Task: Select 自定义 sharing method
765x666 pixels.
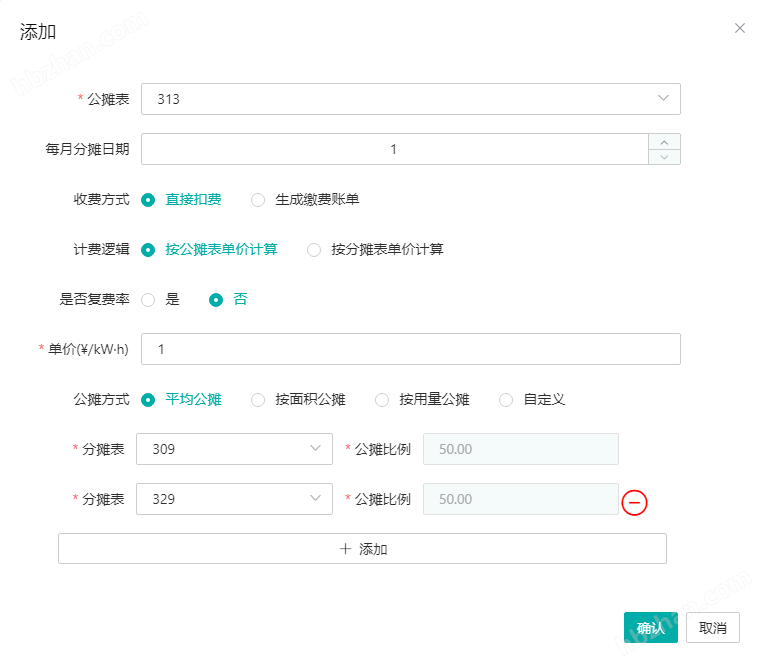Action: [532, 400]
